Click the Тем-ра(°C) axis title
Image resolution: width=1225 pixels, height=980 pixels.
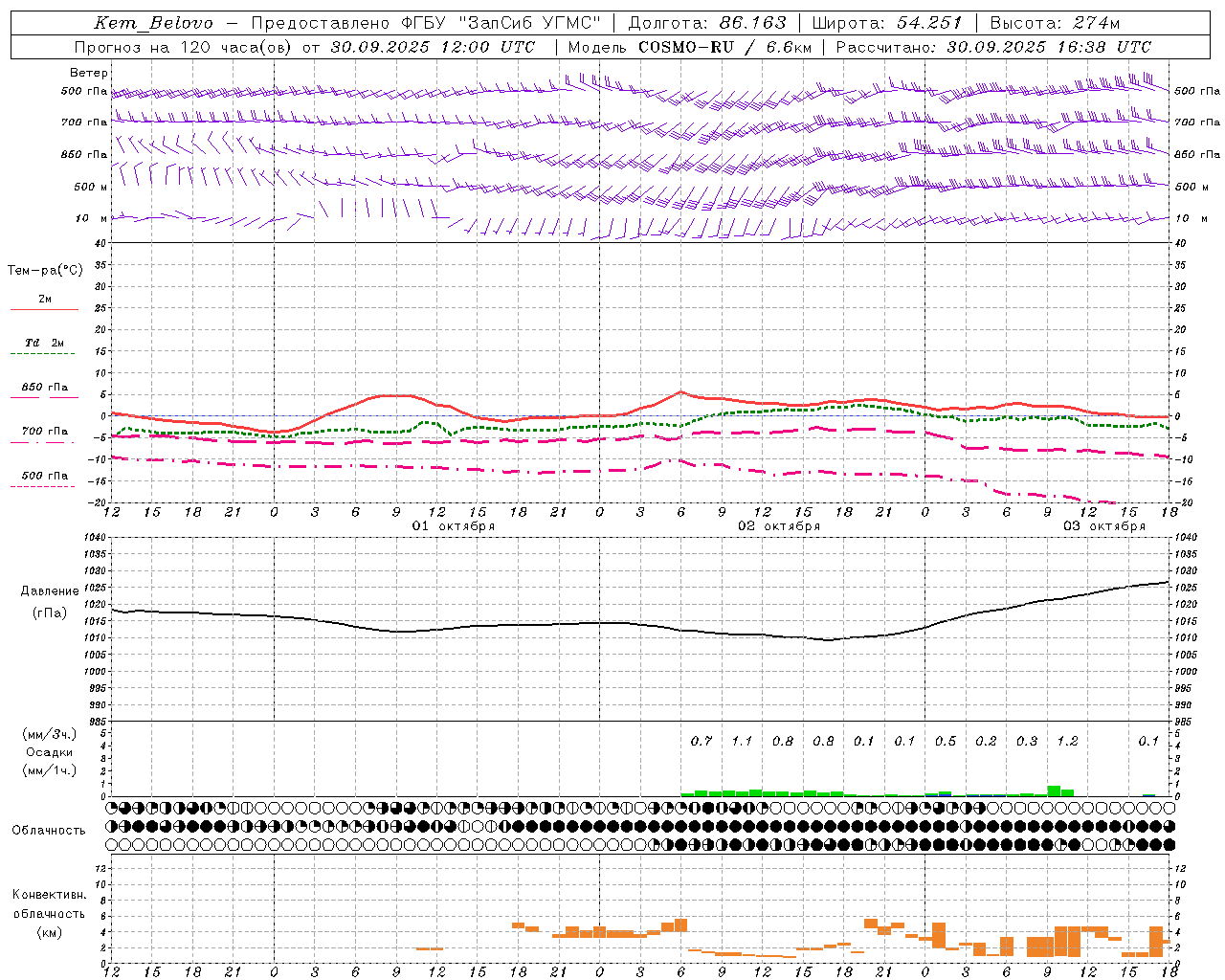pos(45,271)
